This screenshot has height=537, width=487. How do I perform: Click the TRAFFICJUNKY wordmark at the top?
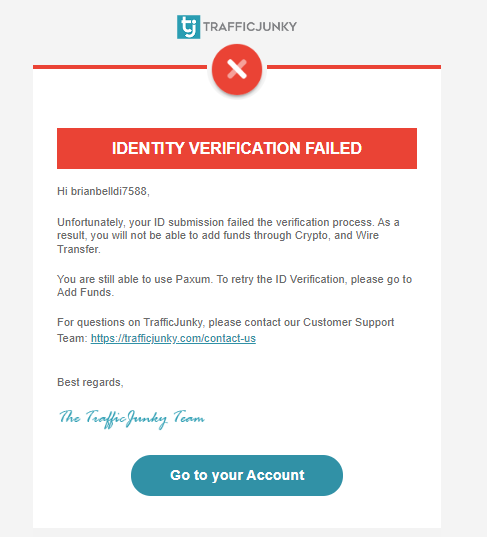pos(250,27)
